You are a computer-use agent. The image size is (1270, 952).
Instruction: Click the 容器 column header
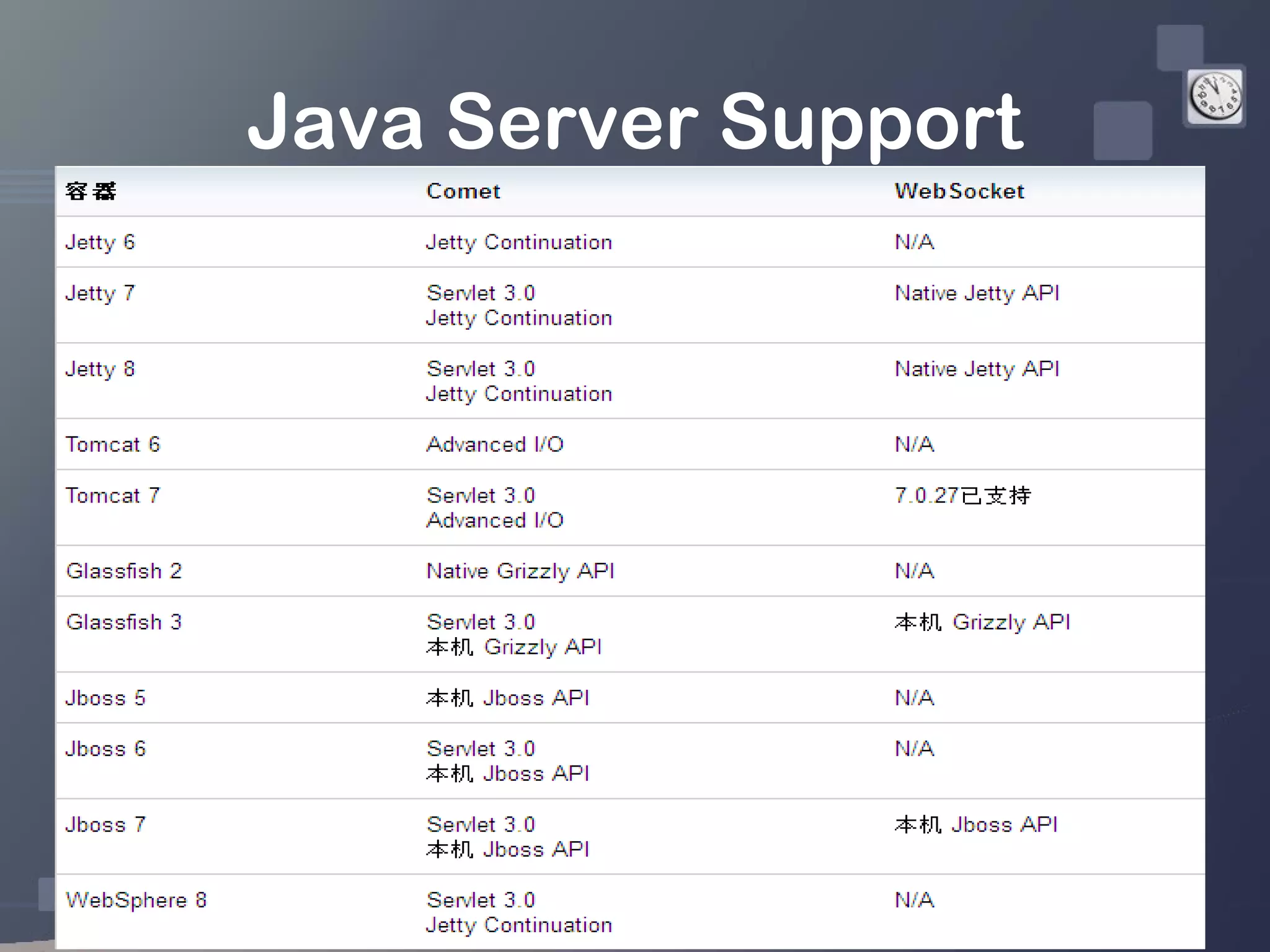(x=91, y=191)
